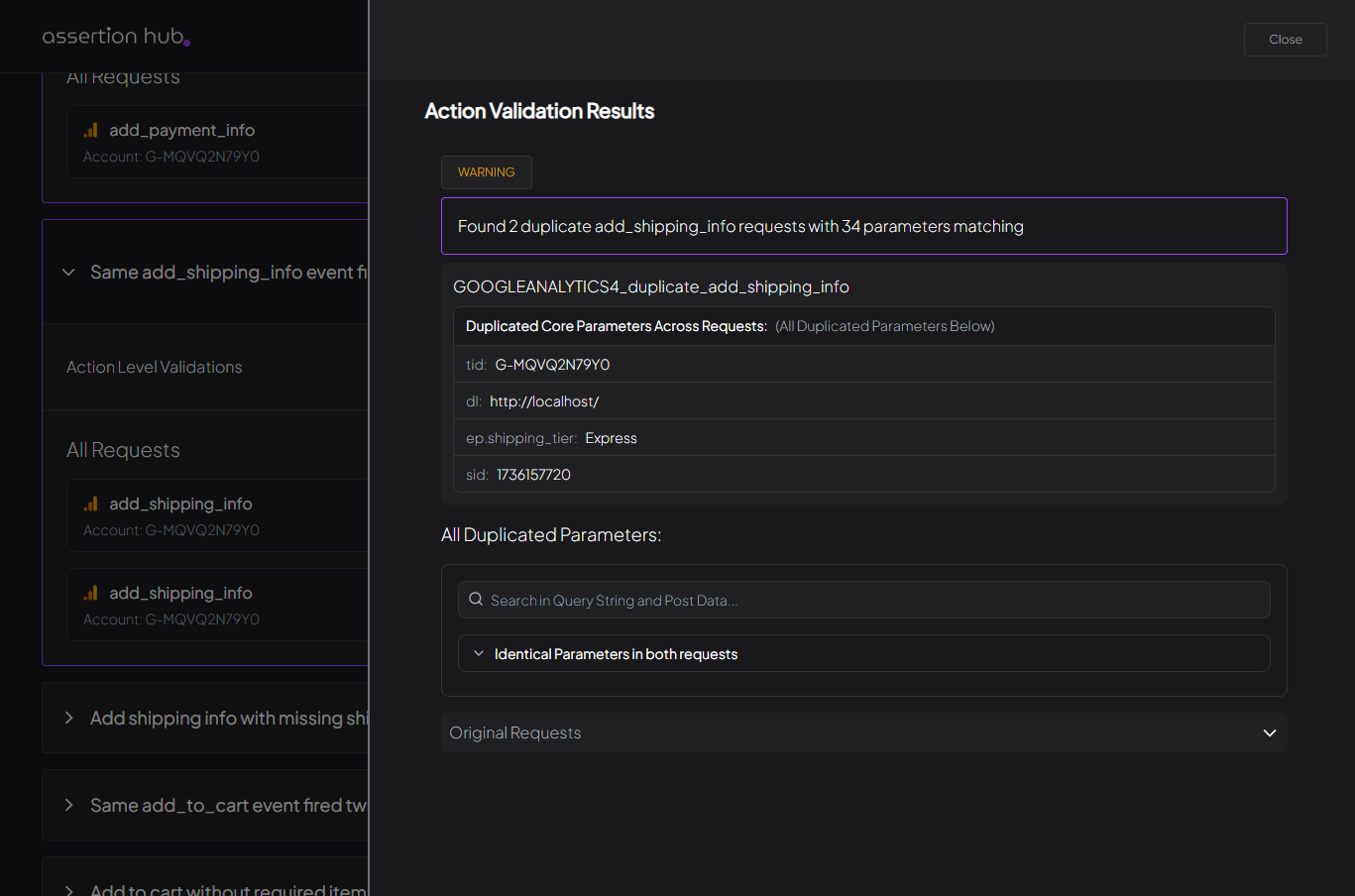
Task: Click the tid value G-MQVQ2N79Y0
Action: click(x=552, y=365)
